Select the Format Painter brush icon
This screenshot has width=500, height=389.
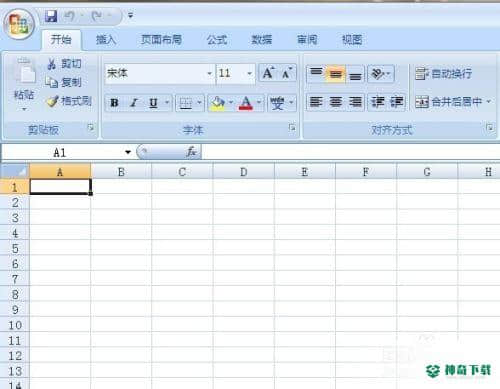tap(52, 101)
